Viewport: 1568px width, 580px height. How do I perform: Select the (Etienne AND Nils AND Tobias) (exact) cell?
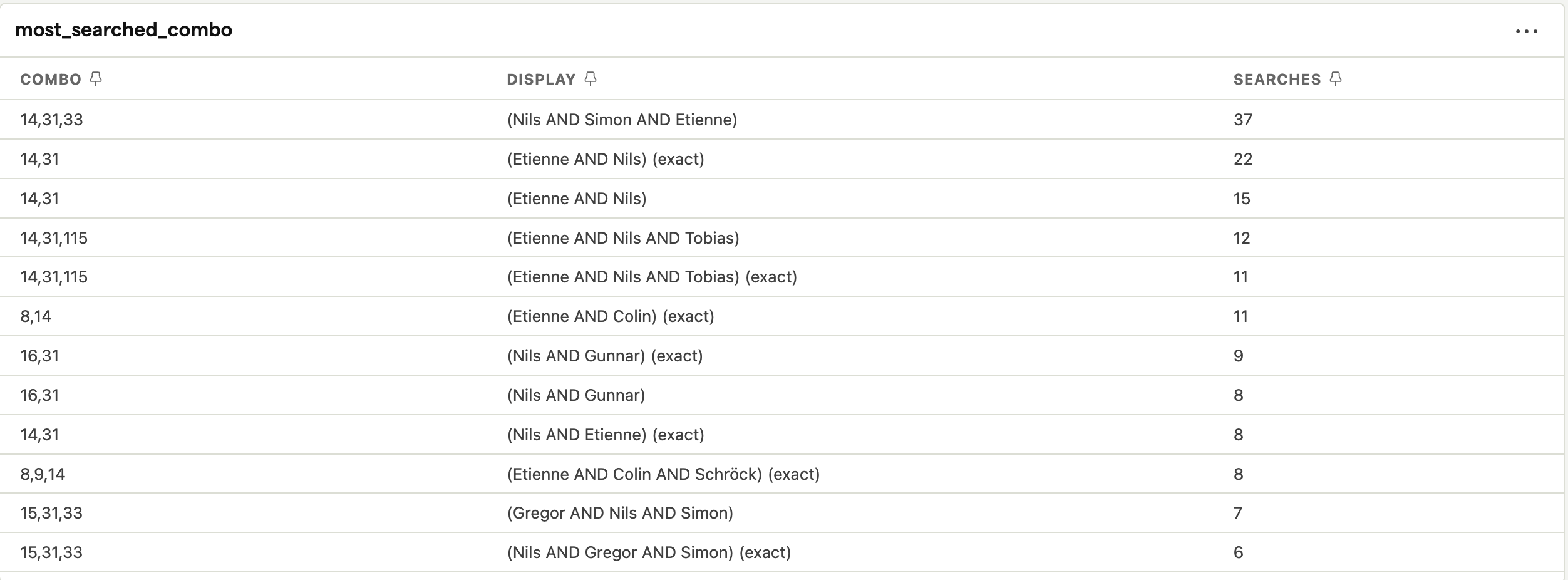pos(652,277)
